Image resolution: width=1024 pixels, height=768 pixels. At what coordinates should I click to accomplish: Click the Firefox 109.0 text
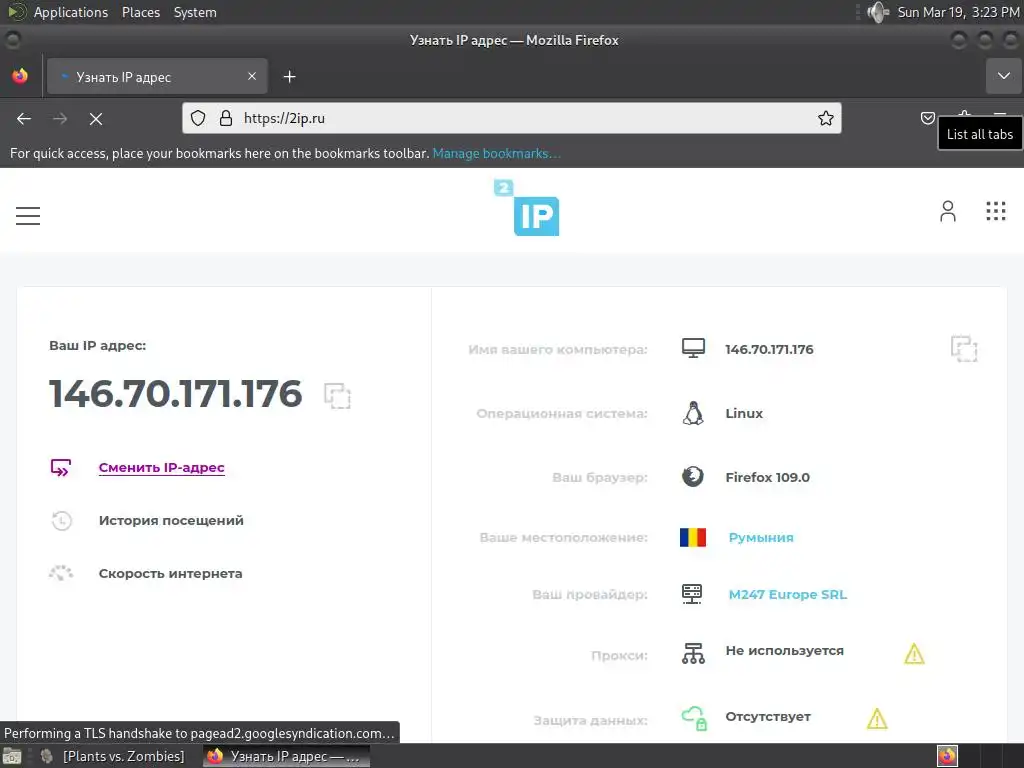click(767, 477)
